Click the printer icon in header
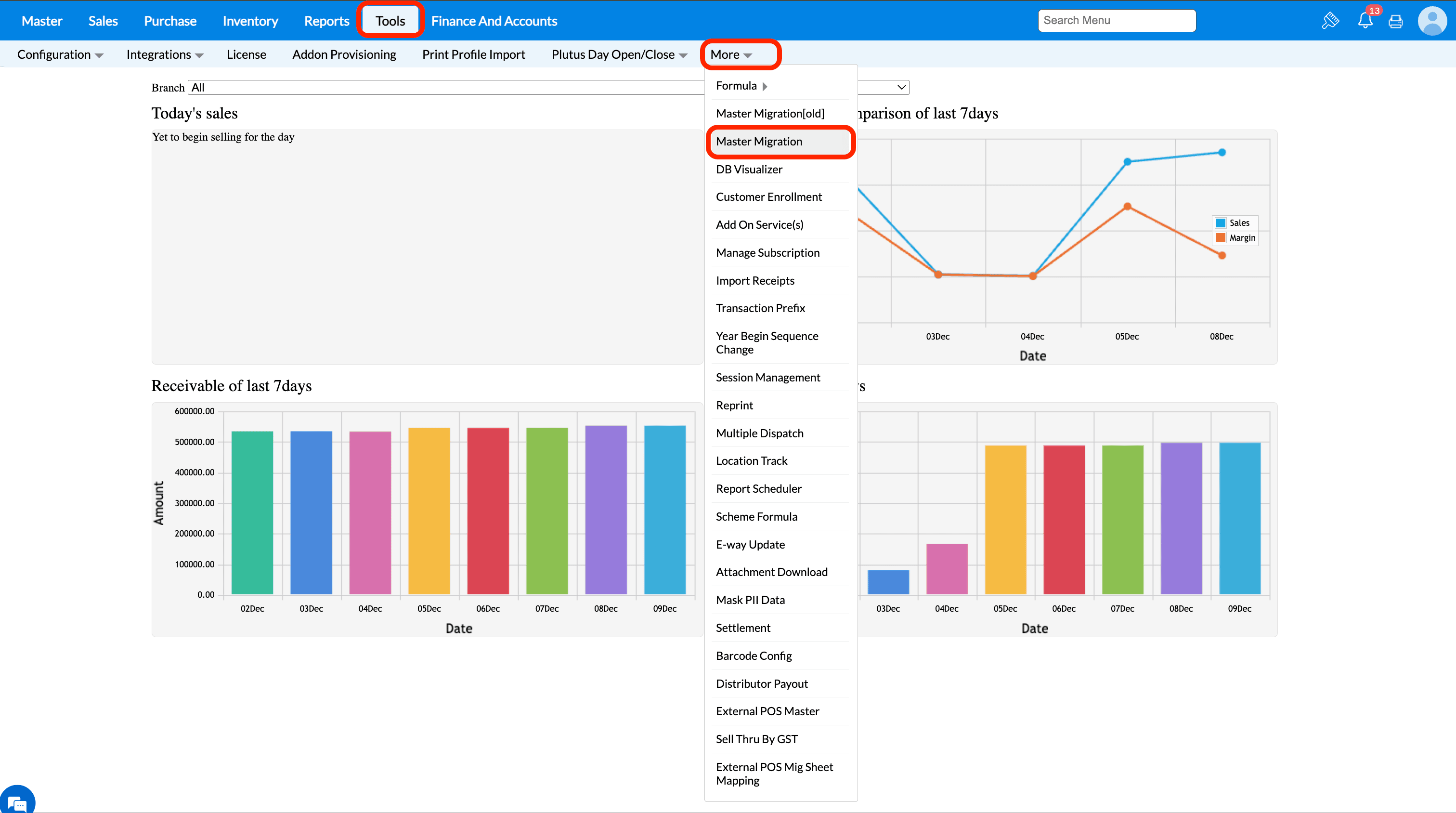1456x813 pixels. click(1395, 22)
